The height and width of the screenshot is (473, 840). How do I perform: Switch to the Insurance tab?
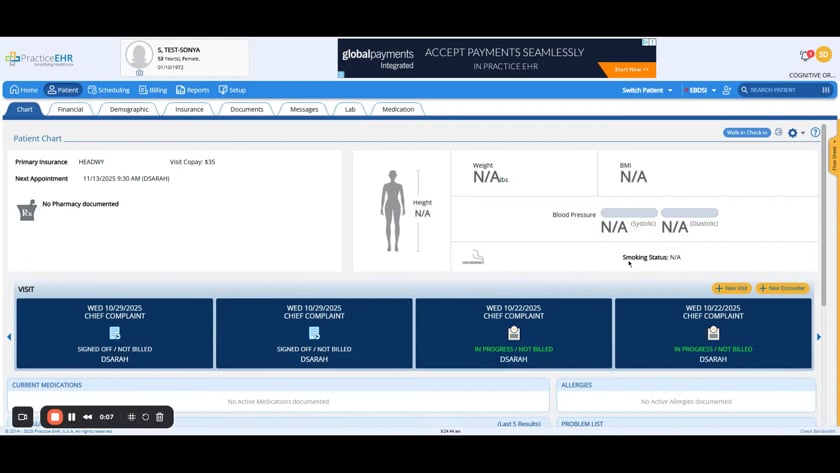tap(189, 109)
